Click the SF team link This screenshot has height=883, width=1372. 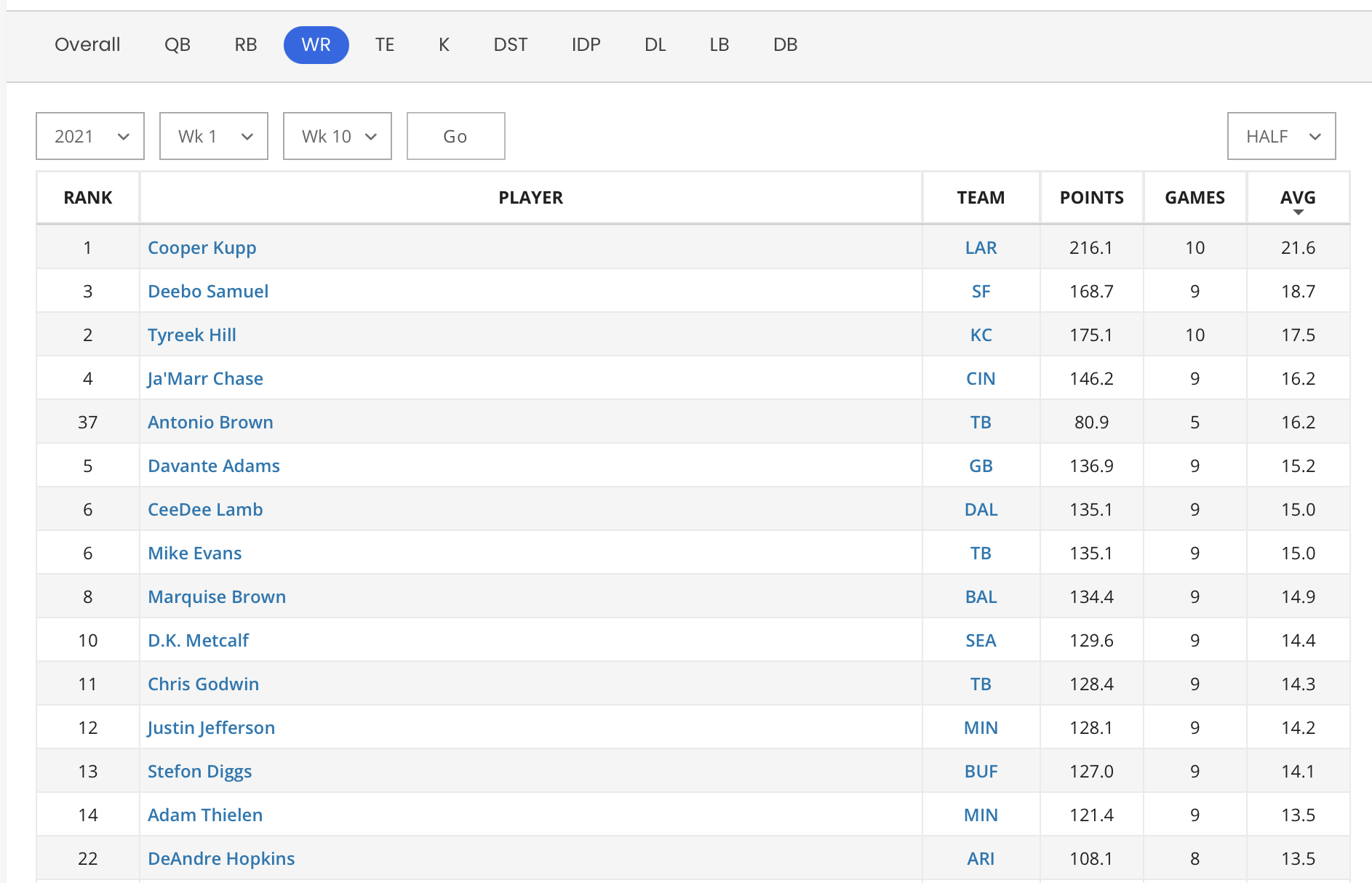[x=981, y=292]
